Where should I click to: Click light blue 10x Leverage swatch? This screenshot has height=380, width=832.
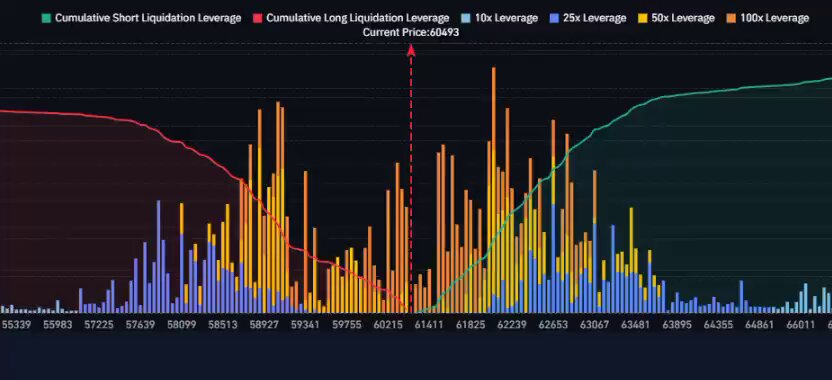(466, 18)
